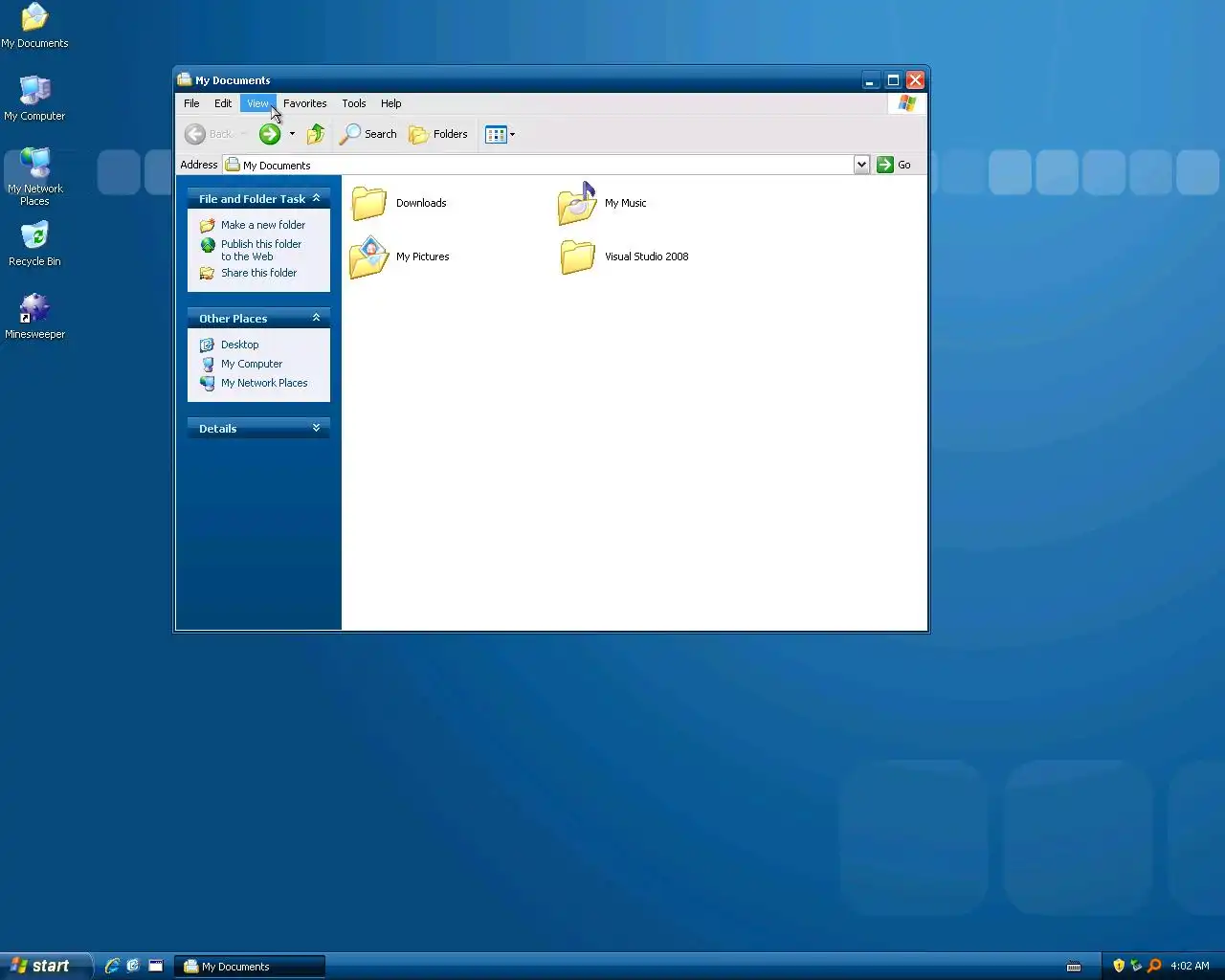Click the Up folder toolbar icon
The width and height of the screenshot is (1225, 980).
coord(316,134)
